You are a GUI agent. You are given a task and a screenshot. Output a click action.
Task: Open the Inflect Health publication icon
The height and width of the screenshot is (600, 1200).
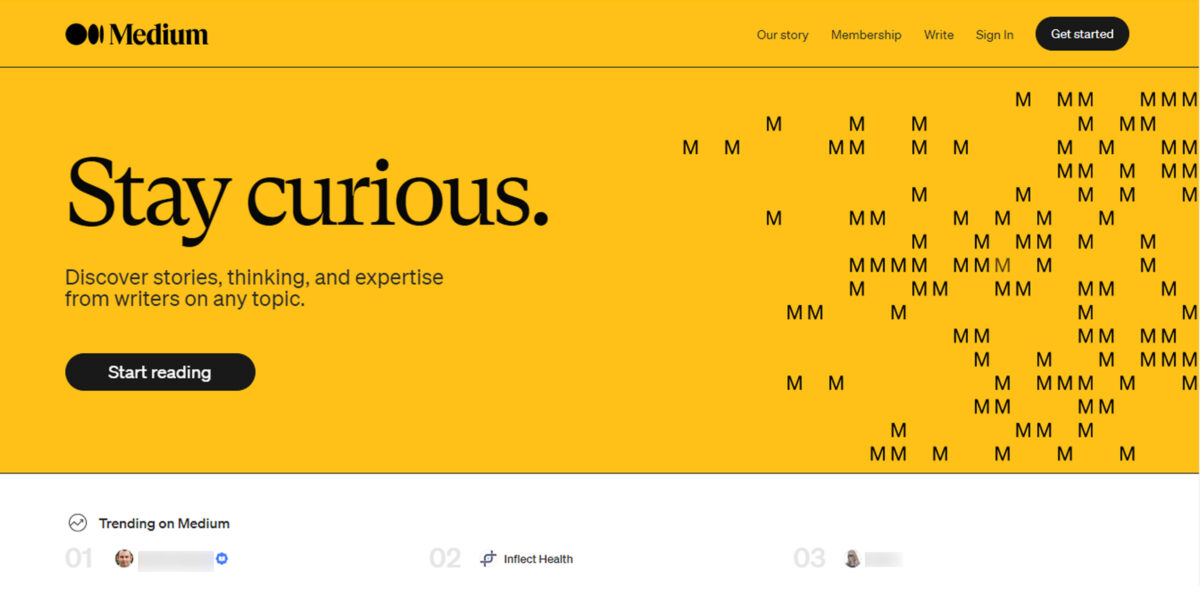487,558
